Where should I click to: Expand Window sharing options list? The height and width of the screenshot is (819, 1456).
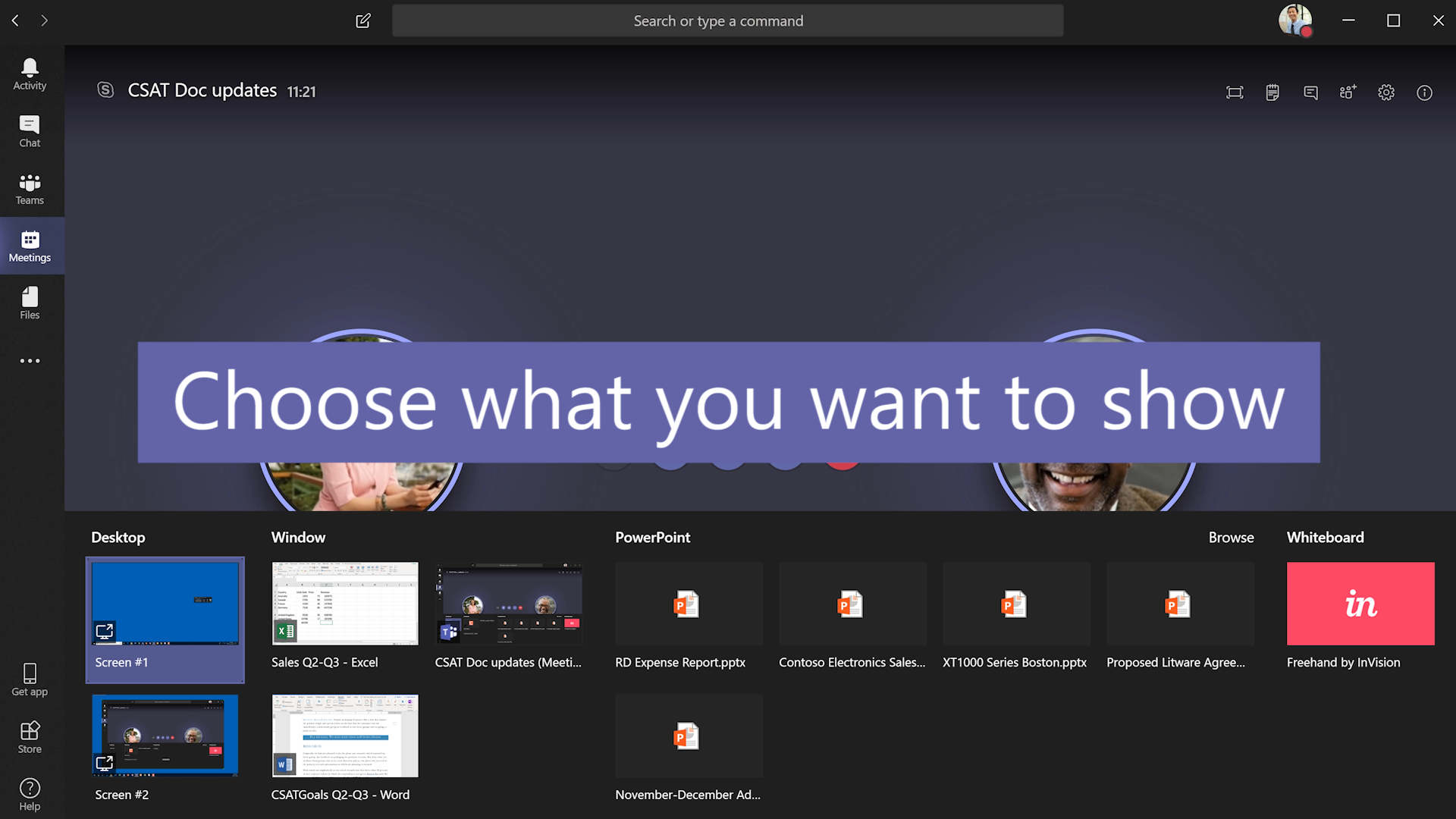[299, 536]
